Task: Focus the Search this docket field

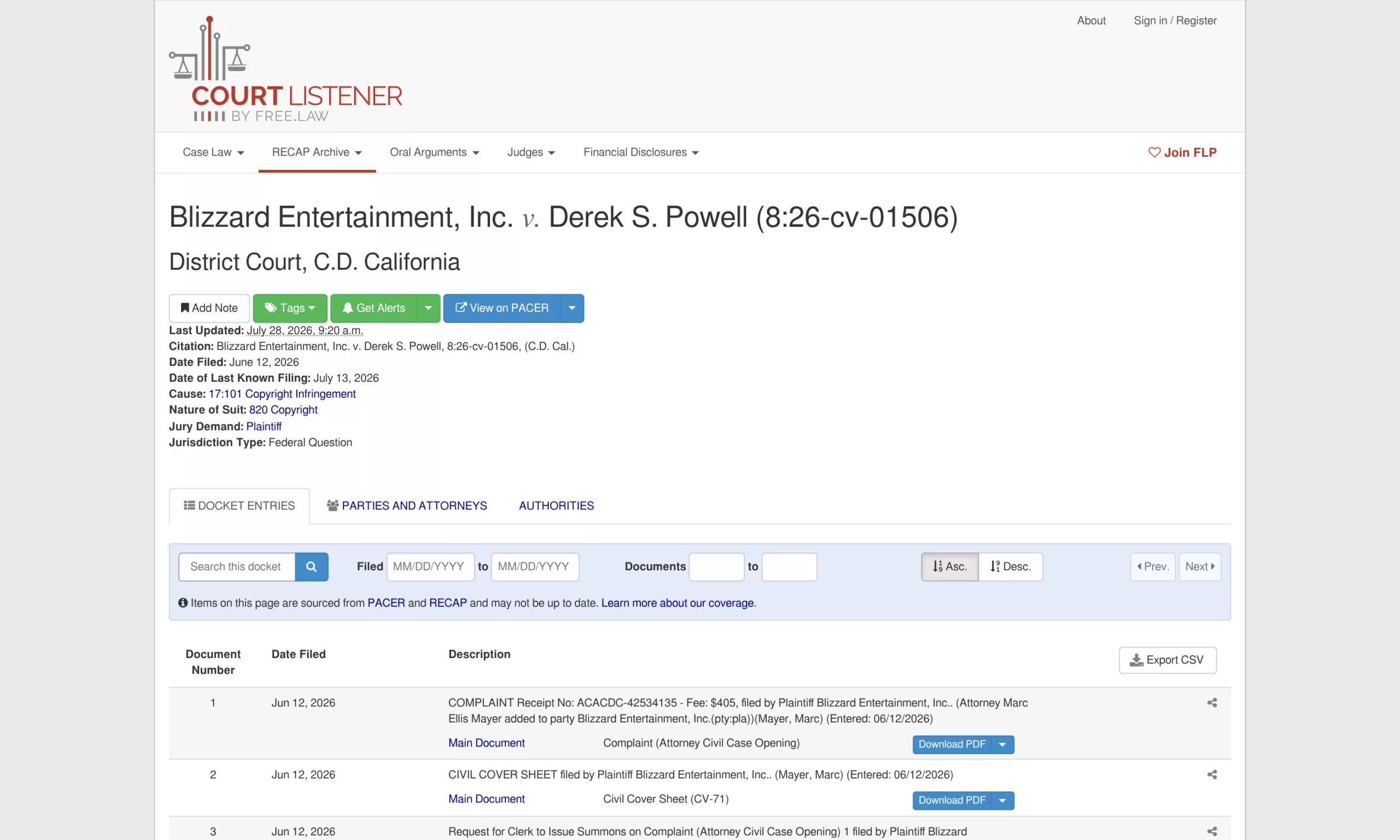Action: (x=237, y=567)
